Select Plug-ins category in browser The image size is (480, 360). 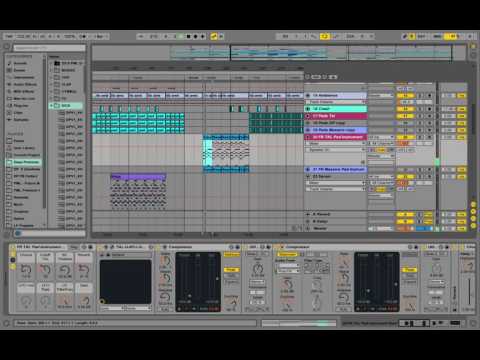pos(21,106)
